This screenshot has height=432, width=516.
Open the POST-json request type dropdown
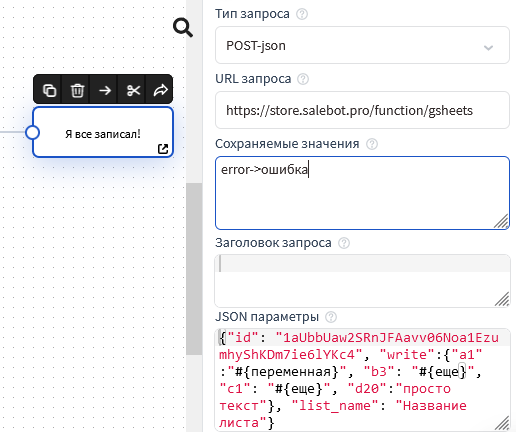click(362, 45)
